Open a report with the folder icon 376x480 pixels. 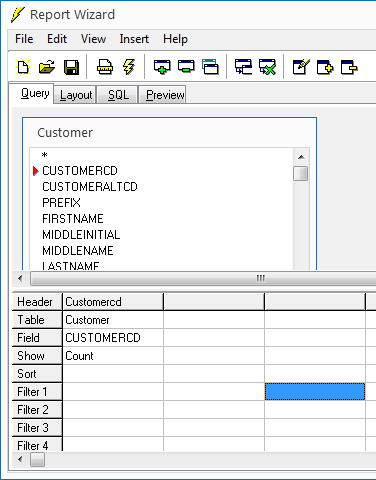[x=47, y=67]
